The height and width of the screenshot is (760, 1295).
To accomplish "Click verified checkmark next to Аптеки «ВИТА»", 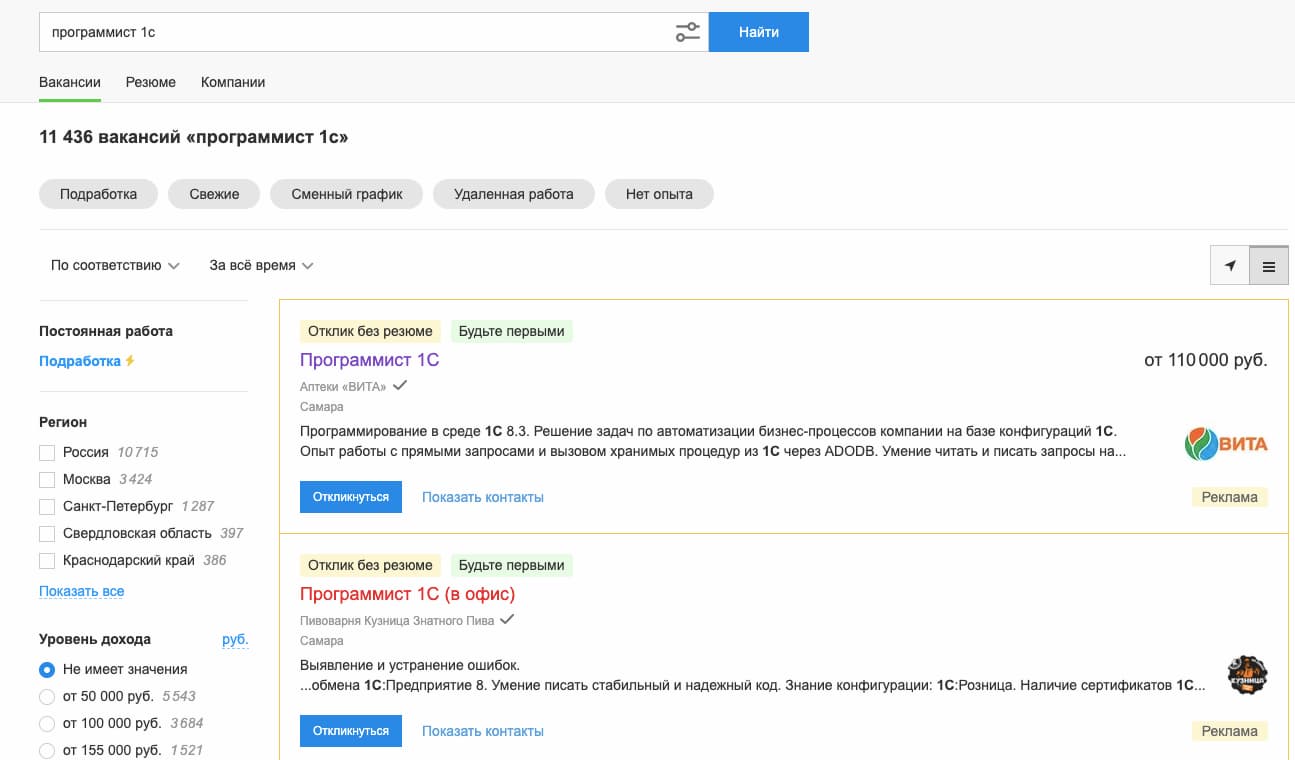I will click(x=400, y=386).
